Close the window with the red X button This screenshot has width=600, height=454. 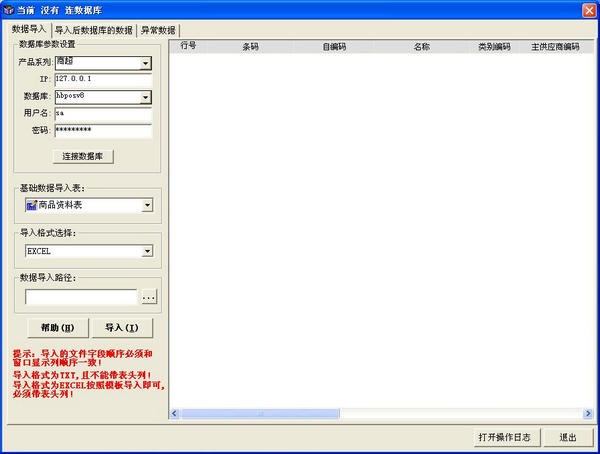[589, 11]
